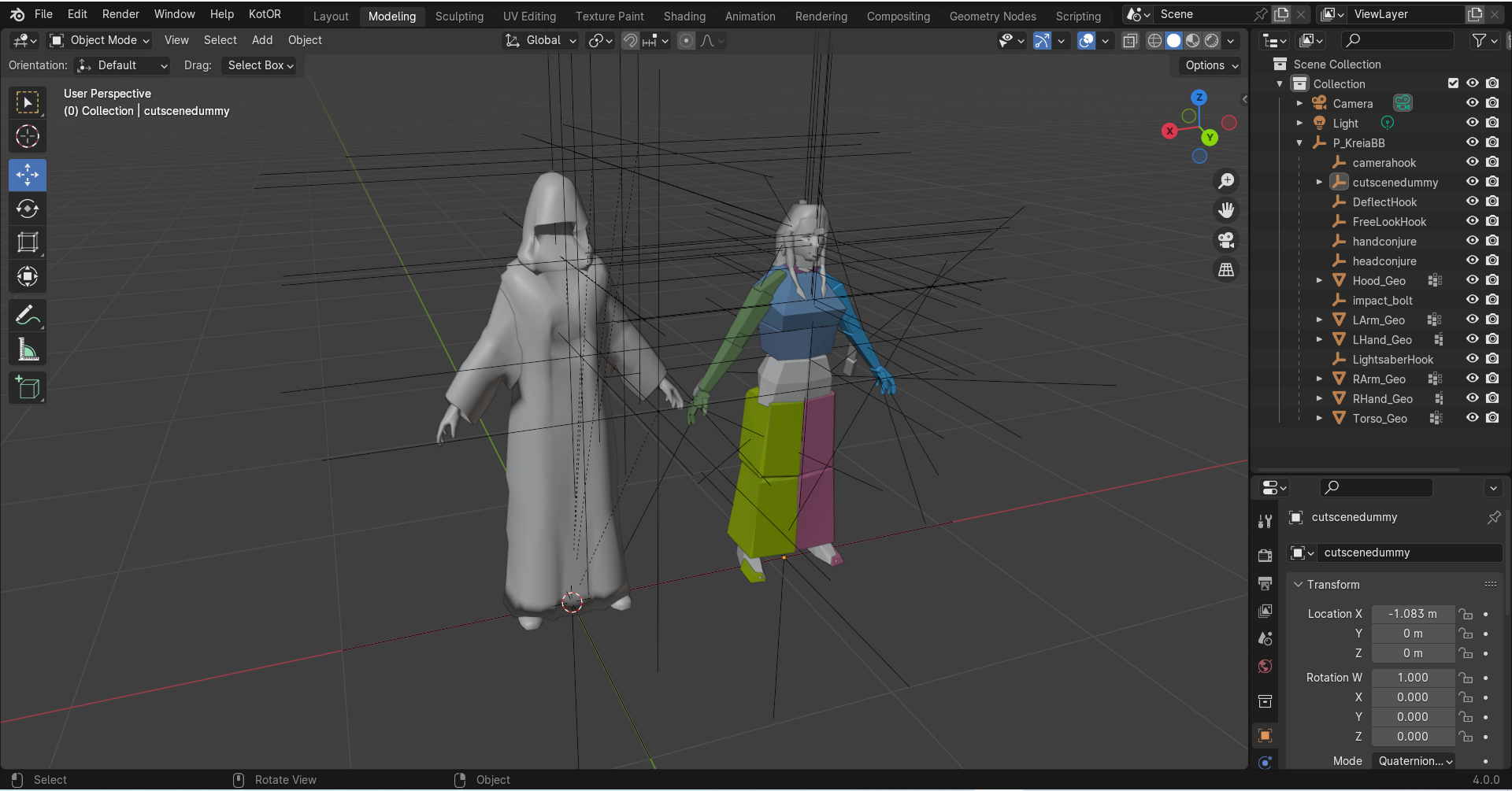Click the outliner search field
1512x791 pixels.
coord(1398,40)
